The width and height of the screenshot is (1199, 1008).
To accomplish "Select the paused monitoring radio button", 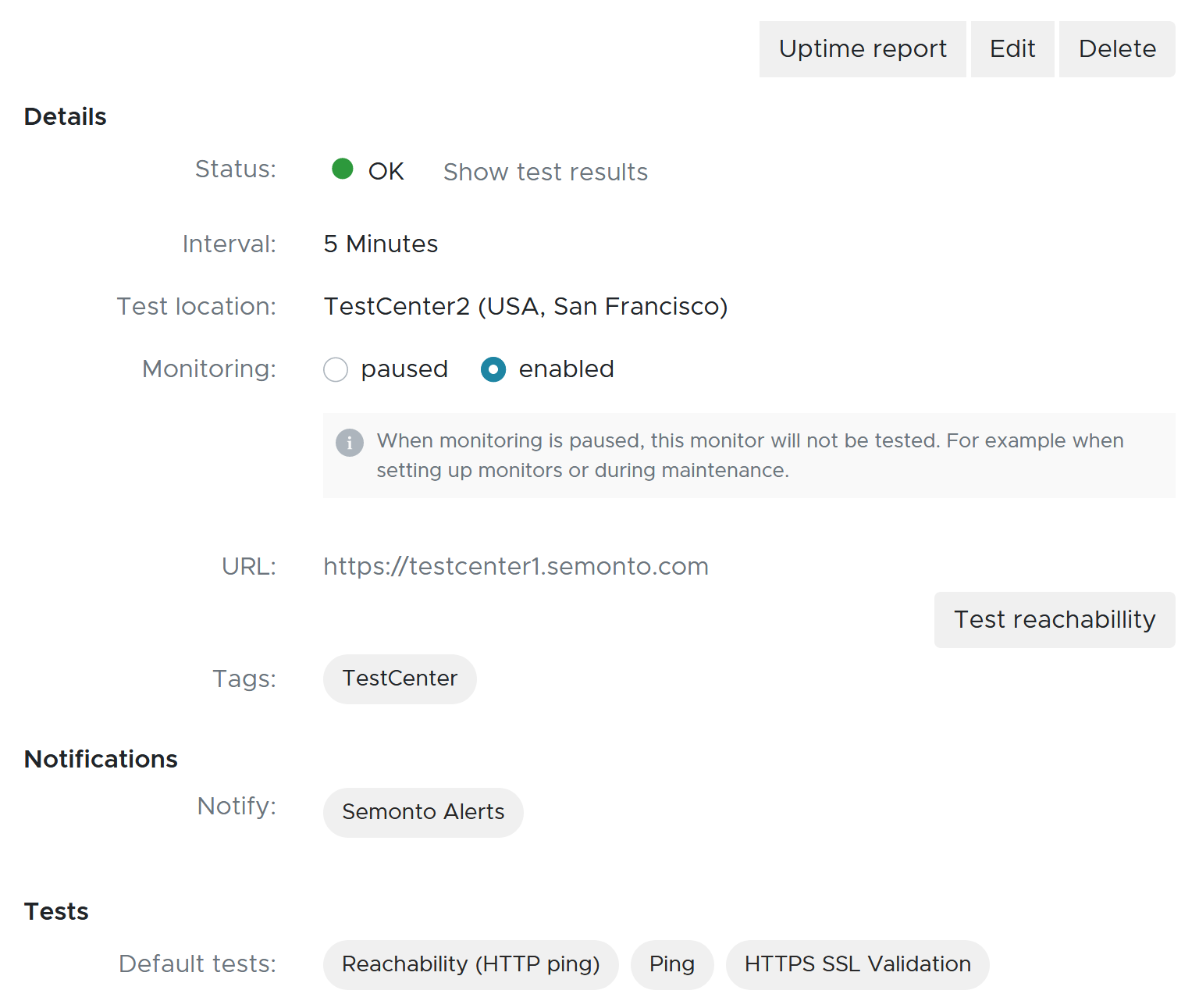I will pyautogui.click(x=336, y=369).
